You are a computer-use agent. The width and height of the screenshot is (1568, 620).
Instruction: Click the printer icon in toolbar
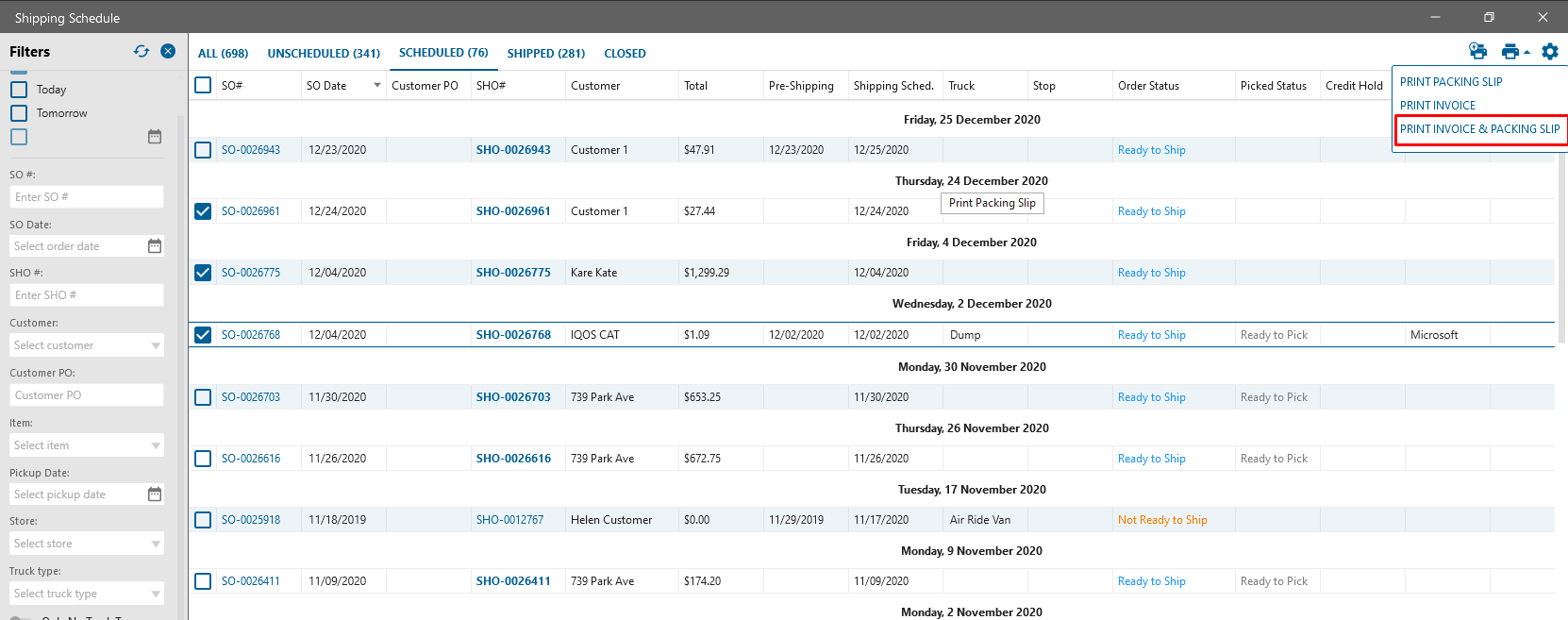[x=1511, y=52]
